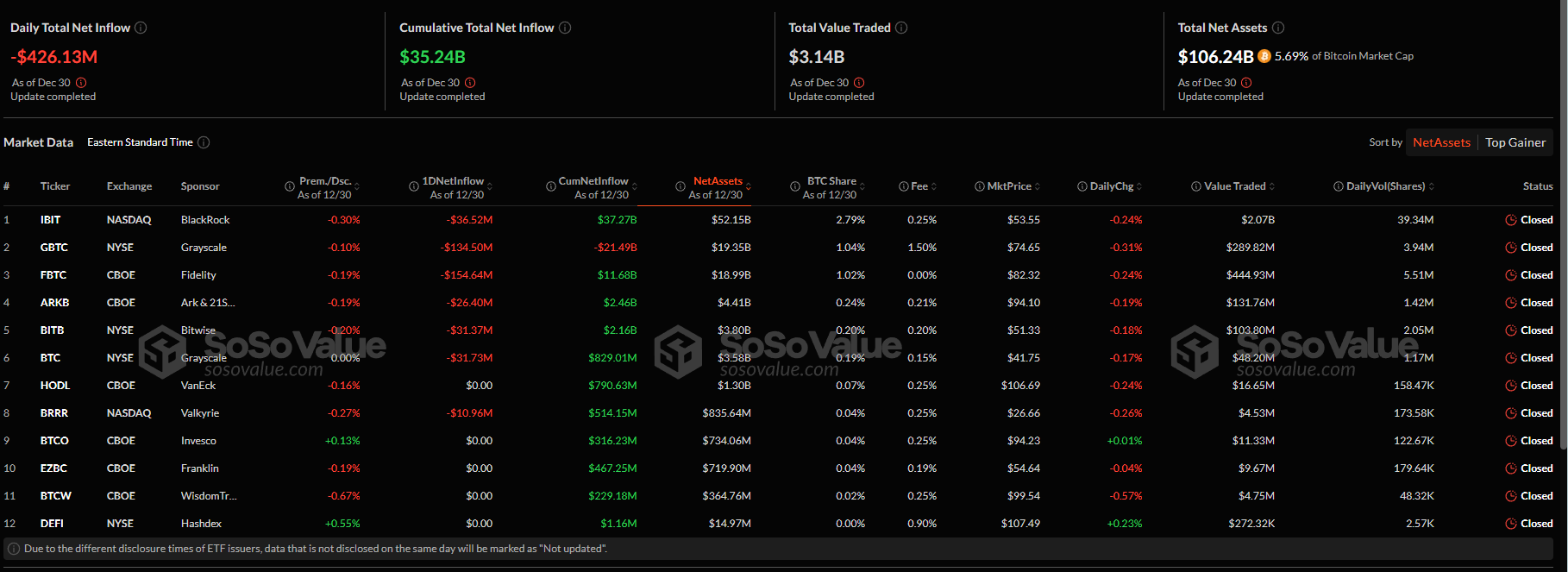The height and width of the screenshot is (572, 1568).
Task: Sort table by 1DNetInflow column arrows
Action: (490, 186)
